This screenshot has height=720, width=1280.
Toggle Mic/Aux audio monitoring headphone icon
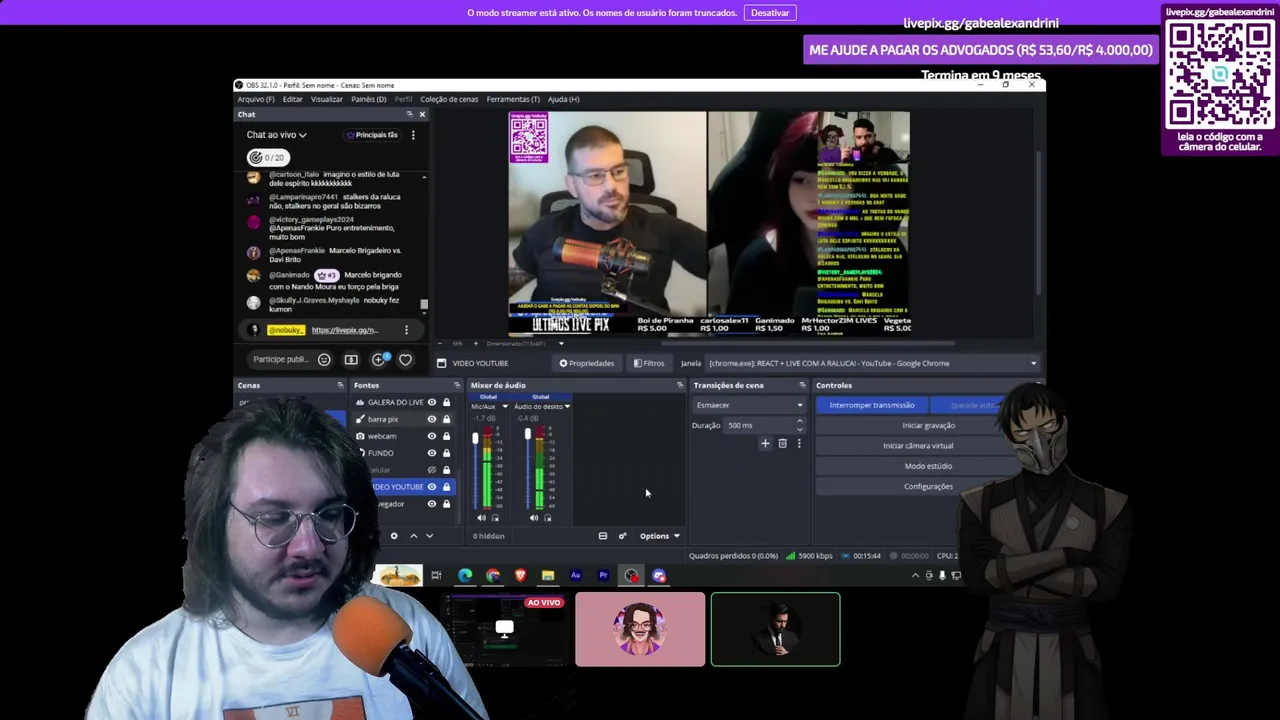coord(495,518)
